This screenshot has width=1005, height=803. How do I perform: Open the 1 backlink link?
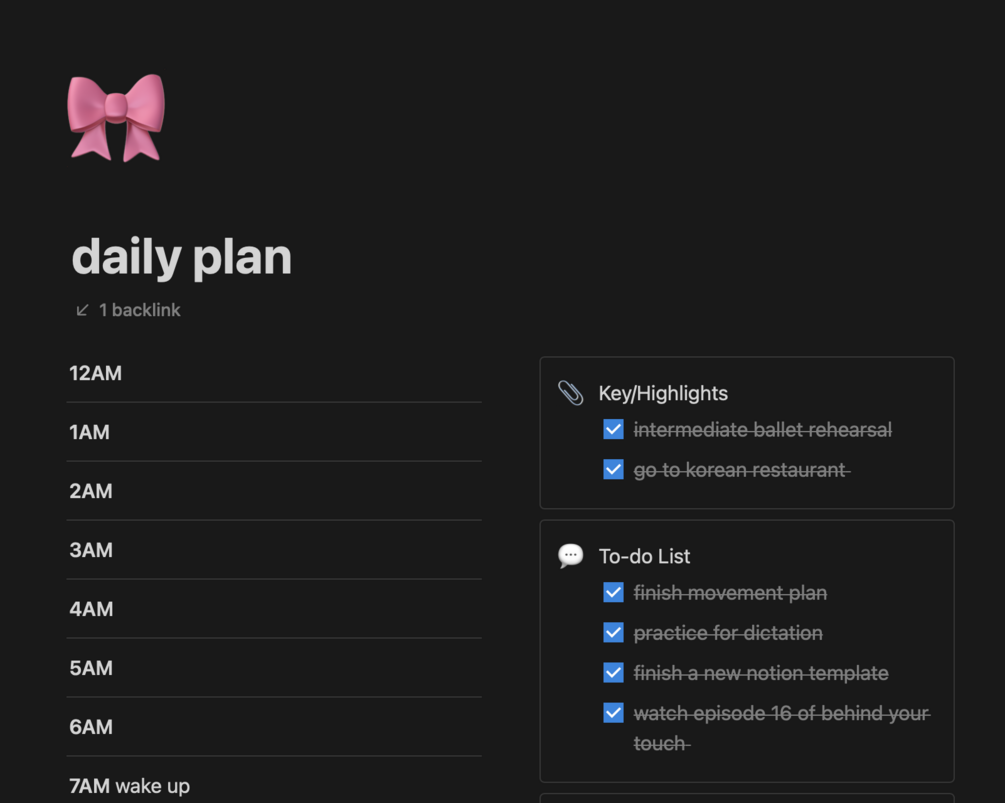[139, 310]
